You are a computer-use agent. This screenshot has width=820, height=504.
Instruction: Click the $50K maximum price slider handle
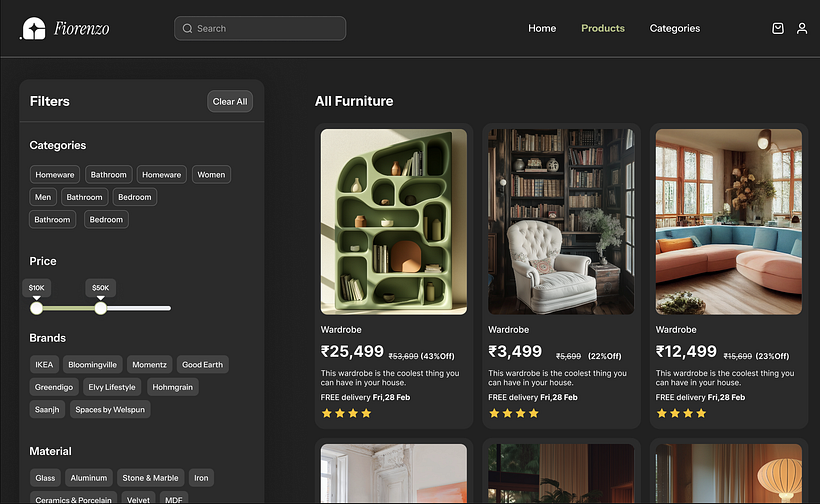[x=100, y=308]
